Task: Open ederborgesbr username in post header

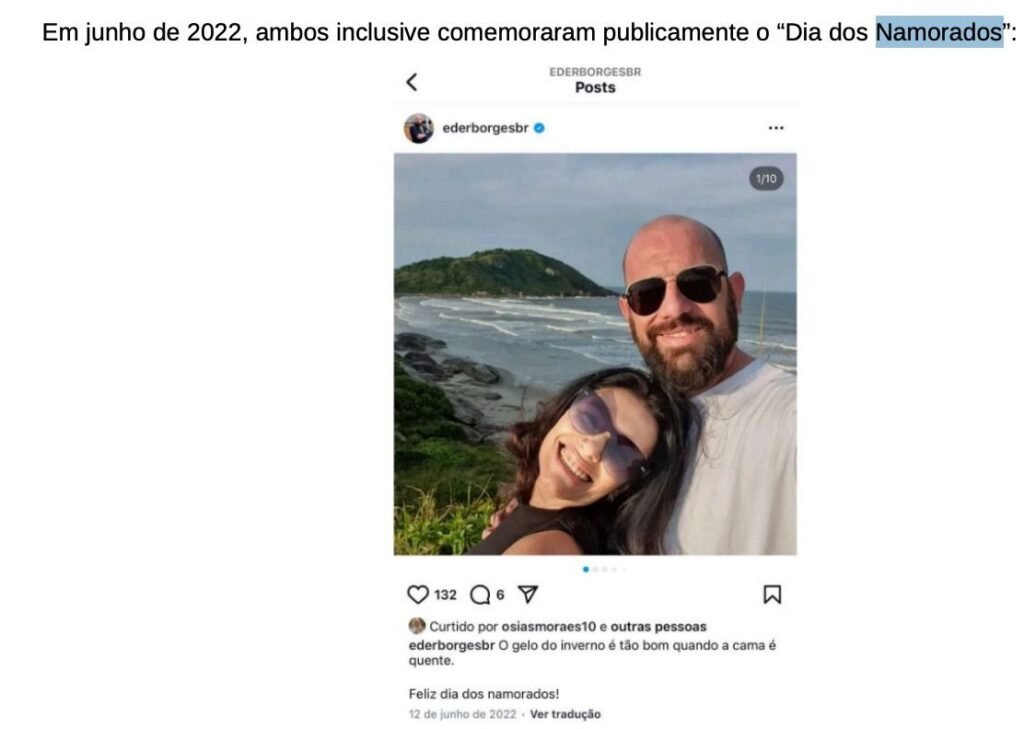Action: (x=485, y=128)
